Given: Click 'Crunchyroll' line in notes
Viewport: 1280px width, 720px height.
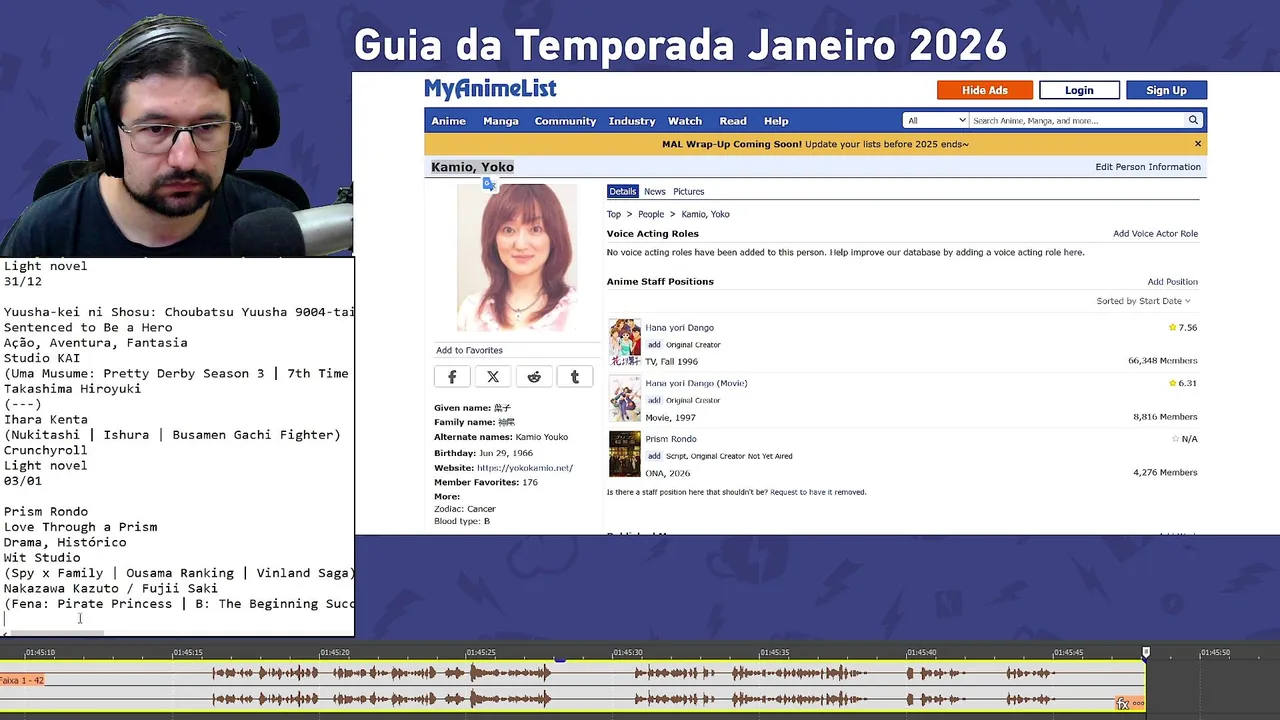Looking at the screenshot, I should click(46, 450).
